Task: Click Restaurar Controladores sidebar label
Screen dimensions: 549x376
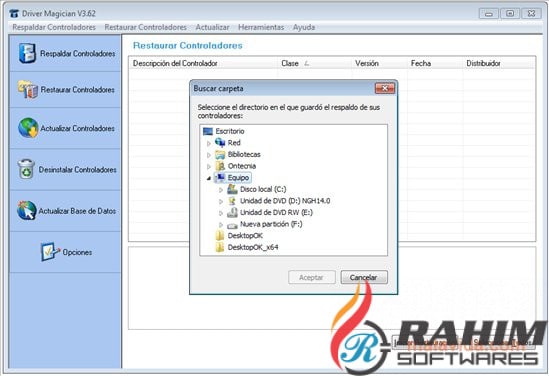Action: point(77,90)
